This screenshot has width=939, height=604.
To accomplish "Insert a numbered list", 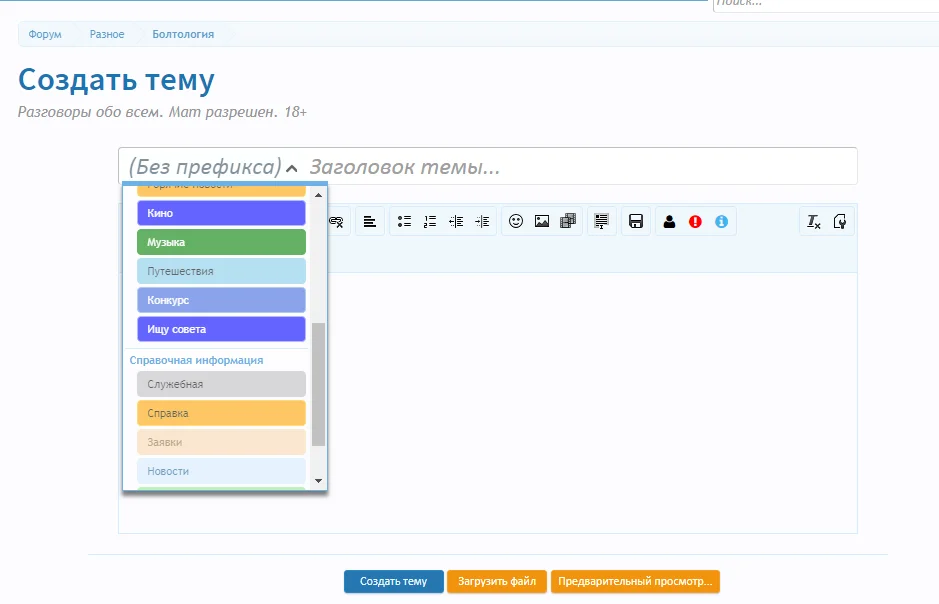I will (430, 221).
